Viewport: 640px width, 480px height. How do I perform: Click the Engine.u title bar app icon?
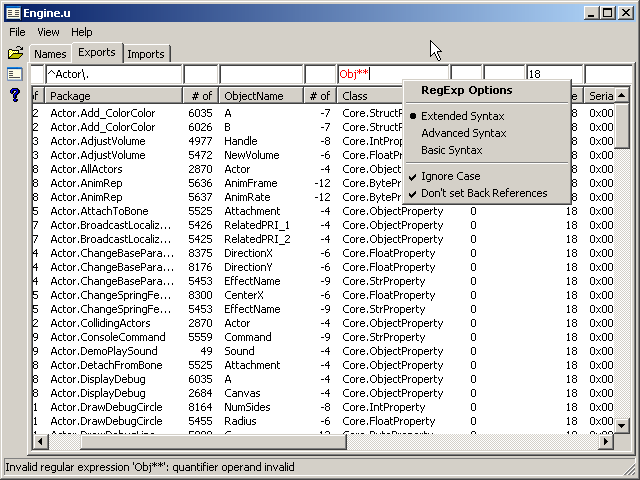click(x=13, y=13)
